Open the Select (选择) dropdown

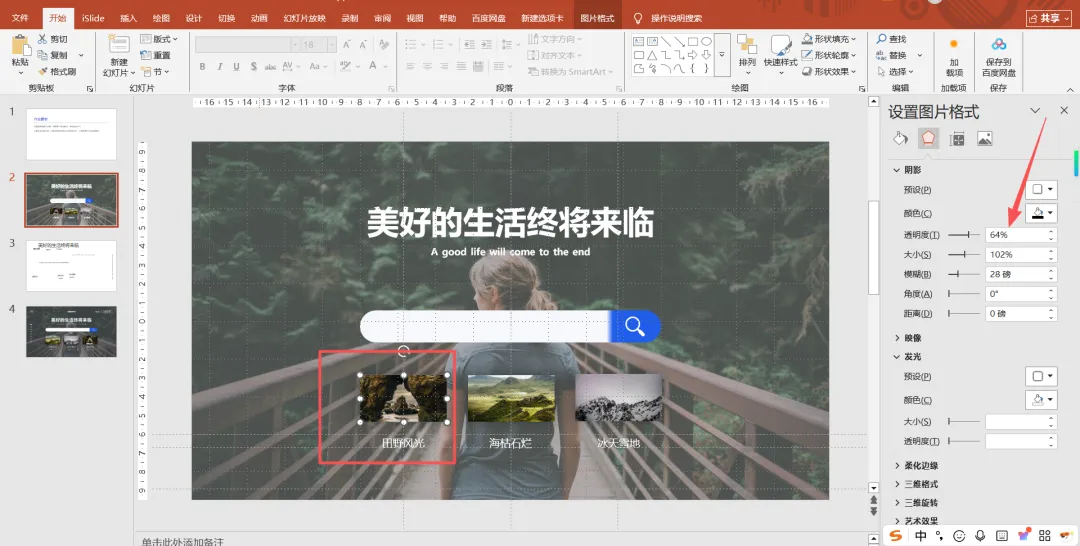pyautogui.click(x=895, y=72)
